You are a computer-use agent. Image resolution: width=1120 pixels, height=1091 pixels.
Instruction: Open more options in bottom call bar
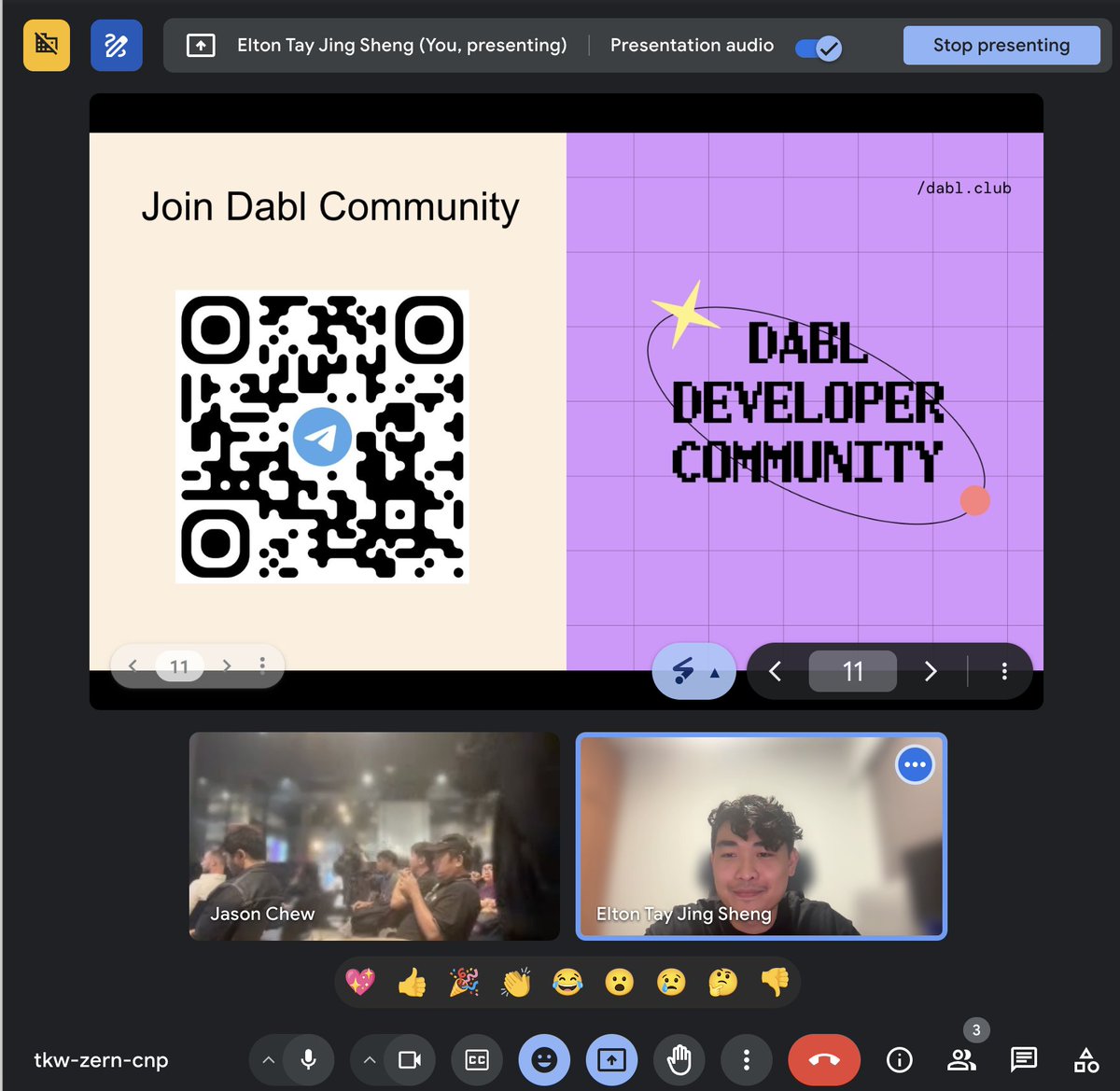click(746, 1059)
